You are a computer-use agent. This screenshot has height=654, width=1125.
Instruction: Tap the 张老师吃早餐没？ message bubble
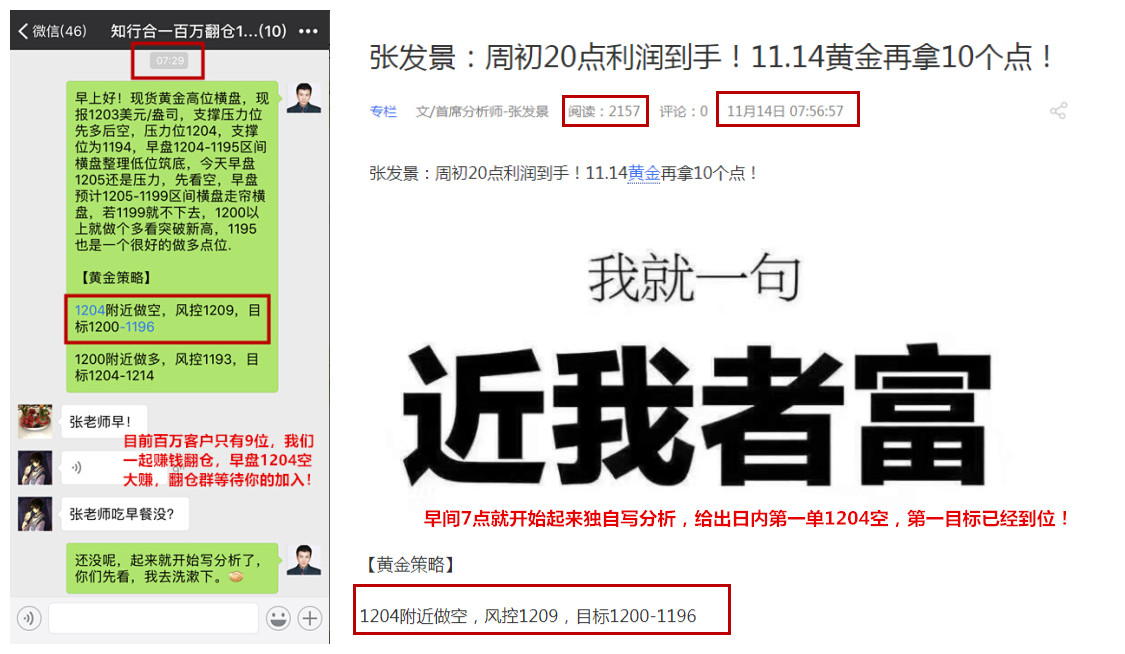[x=125, y=514]
